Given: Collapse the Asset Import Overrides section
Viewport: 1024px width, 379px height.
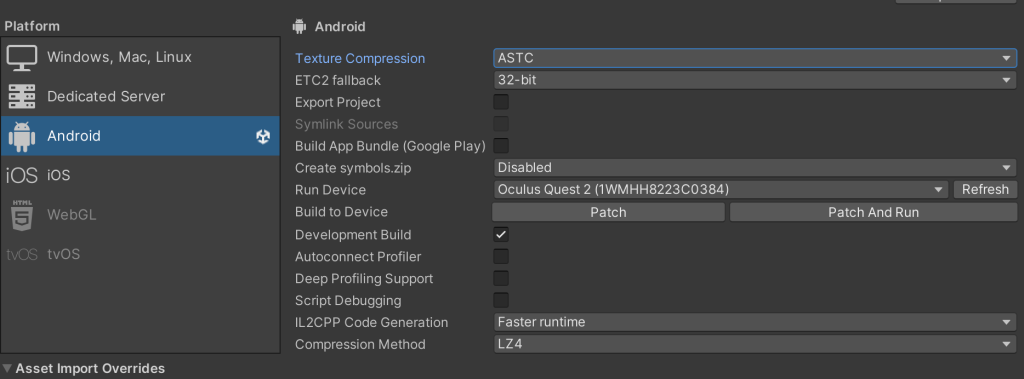Looking at the screenshot, I should (x=7, y=368).
